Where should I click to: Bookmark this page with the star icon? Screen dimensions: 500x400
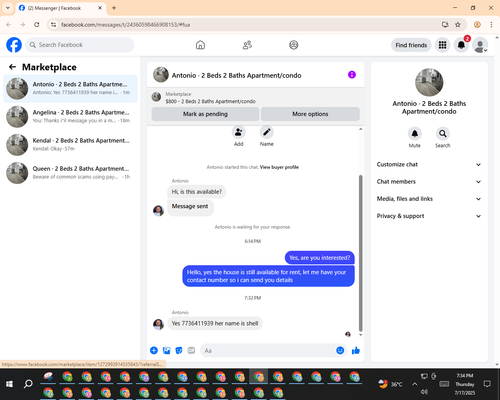tap(458, 25)
